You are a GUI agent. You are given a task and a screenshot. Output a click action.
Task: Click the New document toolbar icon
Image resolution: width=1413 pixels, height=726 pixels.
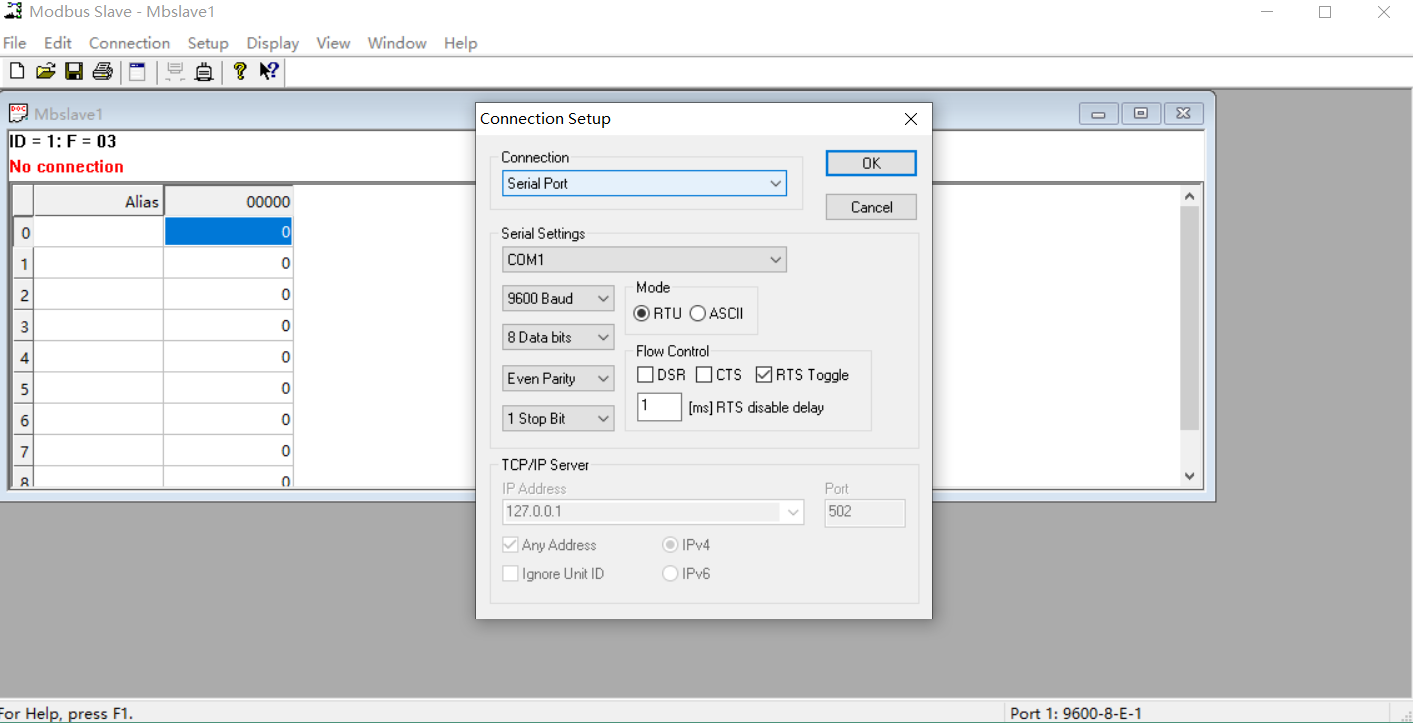pos(17,71)
